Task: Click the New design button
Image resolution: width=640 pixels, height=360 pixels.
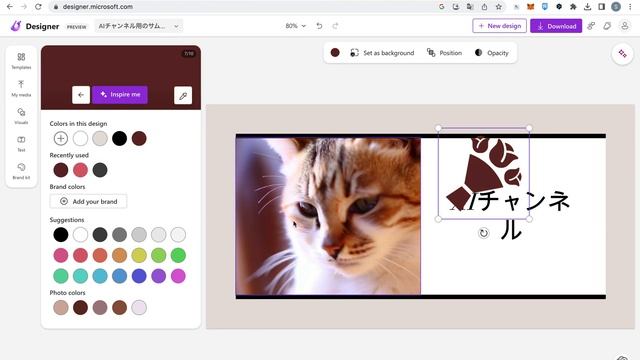Action: (500, 26)
